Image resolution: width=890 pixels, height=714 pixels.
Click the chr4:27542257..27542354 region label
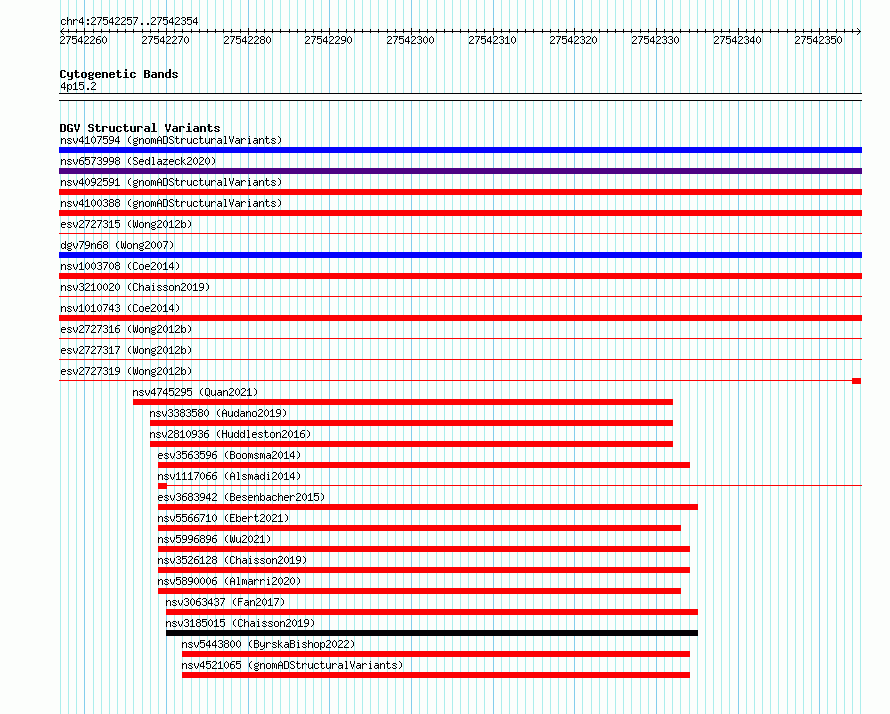click(x=129, y=22)
